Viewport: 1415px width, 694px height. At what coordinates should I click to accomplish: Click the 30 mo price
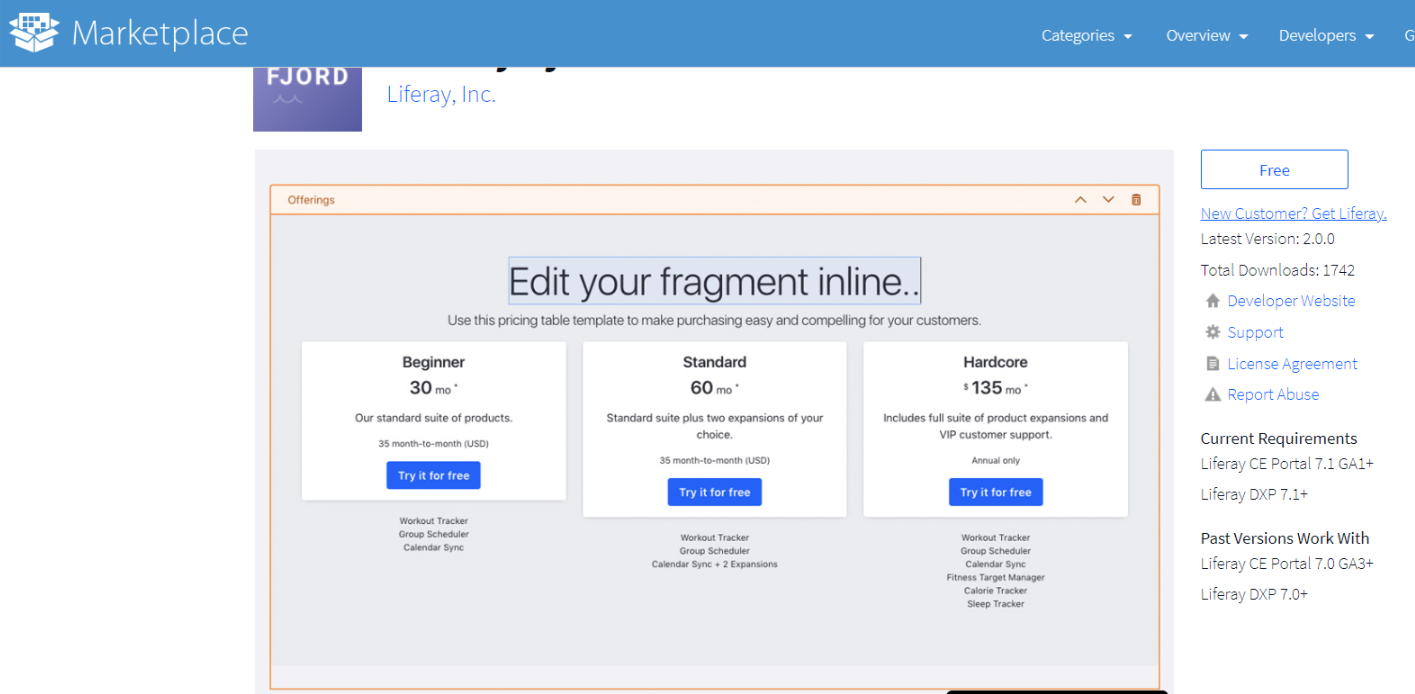click(434, 388)
